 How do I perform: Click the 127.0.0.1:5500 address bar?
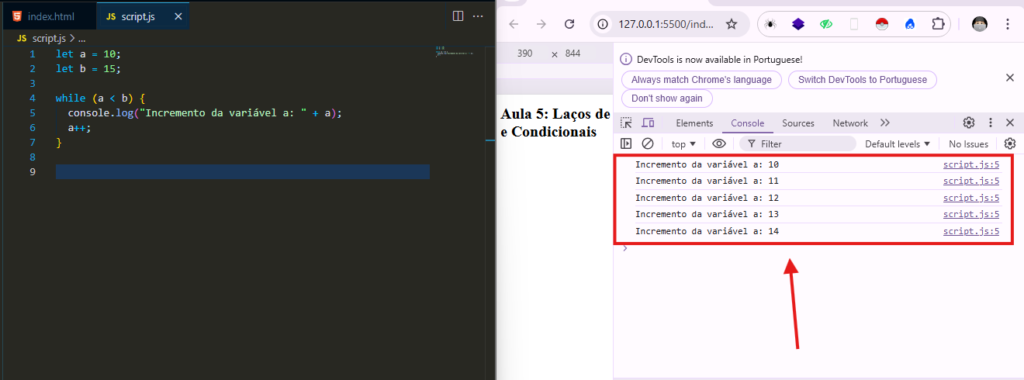666,24
